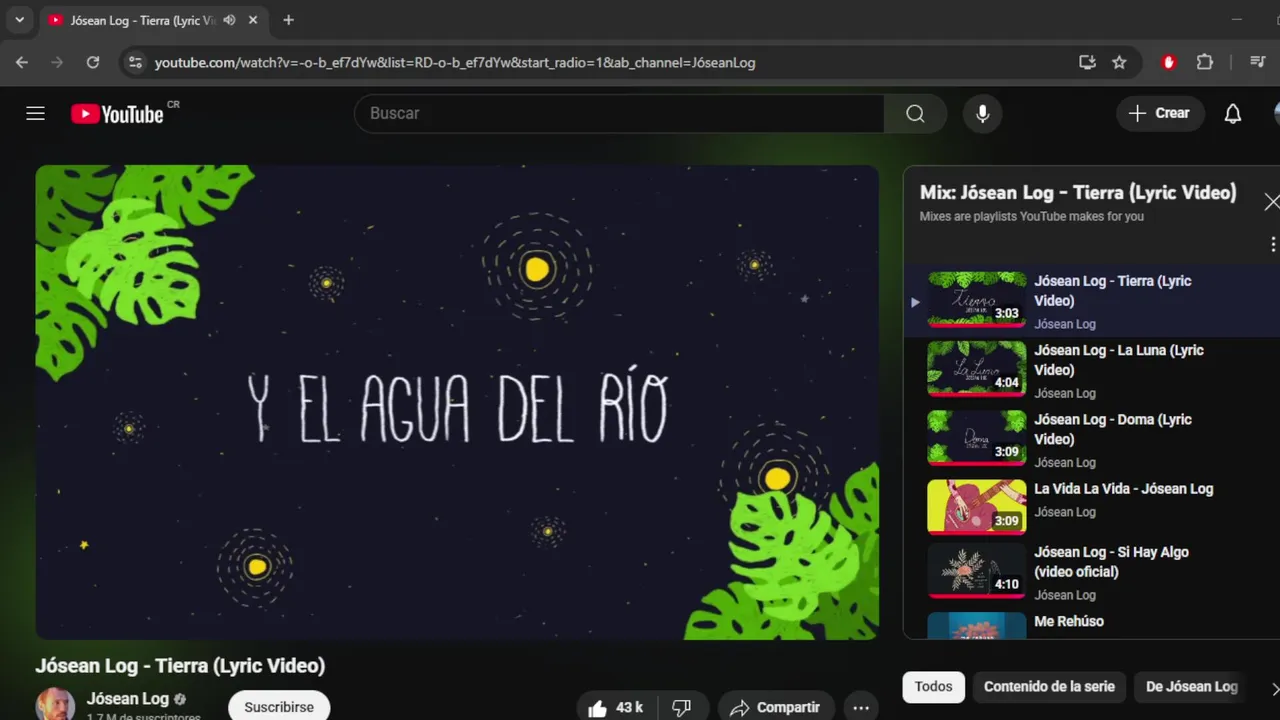Select the De Jósean Log chip
This screenshot has height=720, width=1280.
1192,687
